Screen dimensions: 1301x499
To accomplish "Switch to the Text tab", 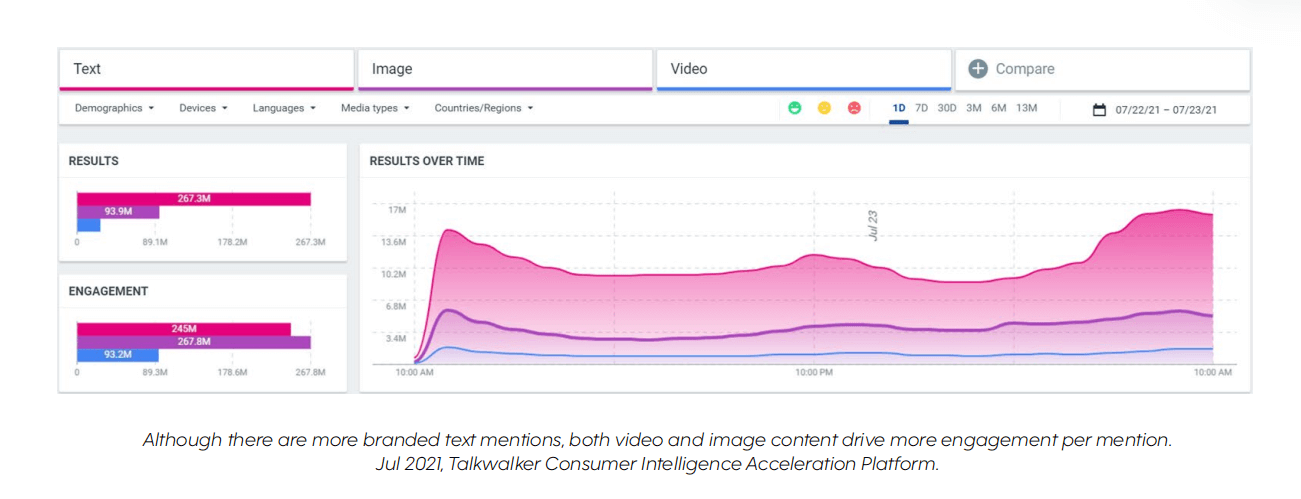I will [205, 69].
